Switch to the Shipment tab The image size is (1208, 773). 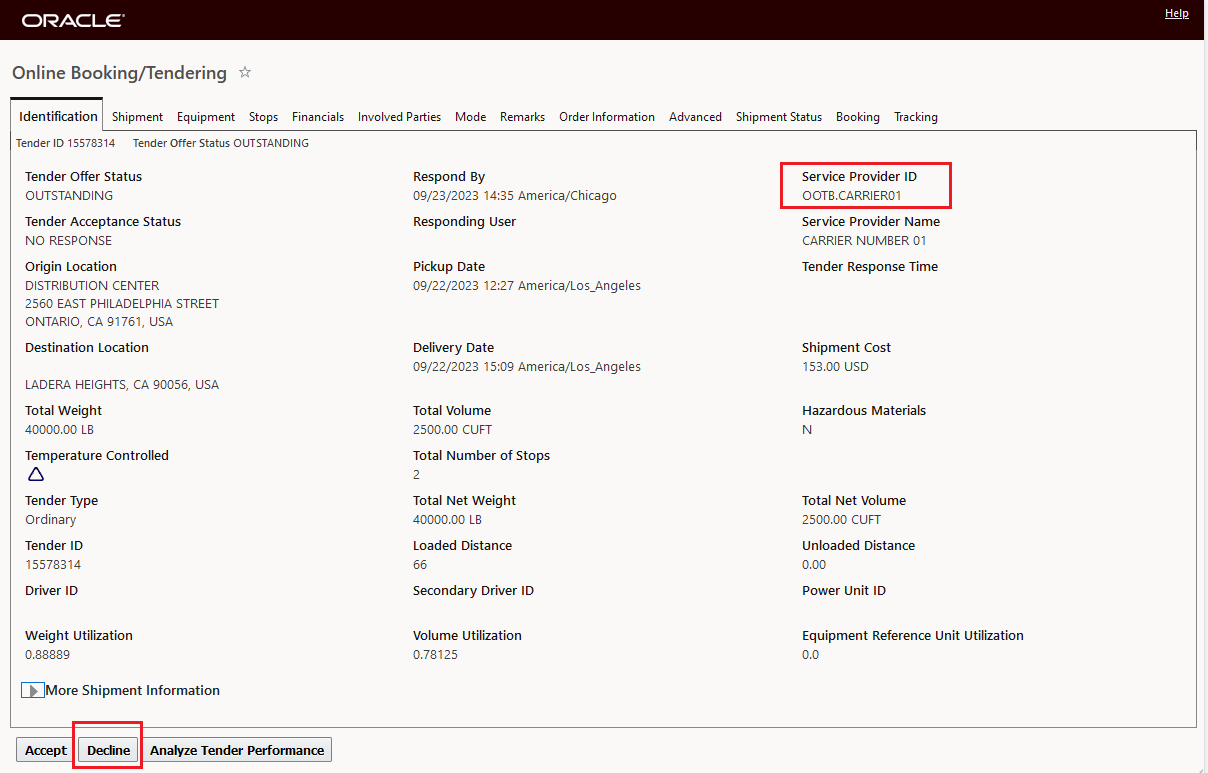click(x=137, y=117)
